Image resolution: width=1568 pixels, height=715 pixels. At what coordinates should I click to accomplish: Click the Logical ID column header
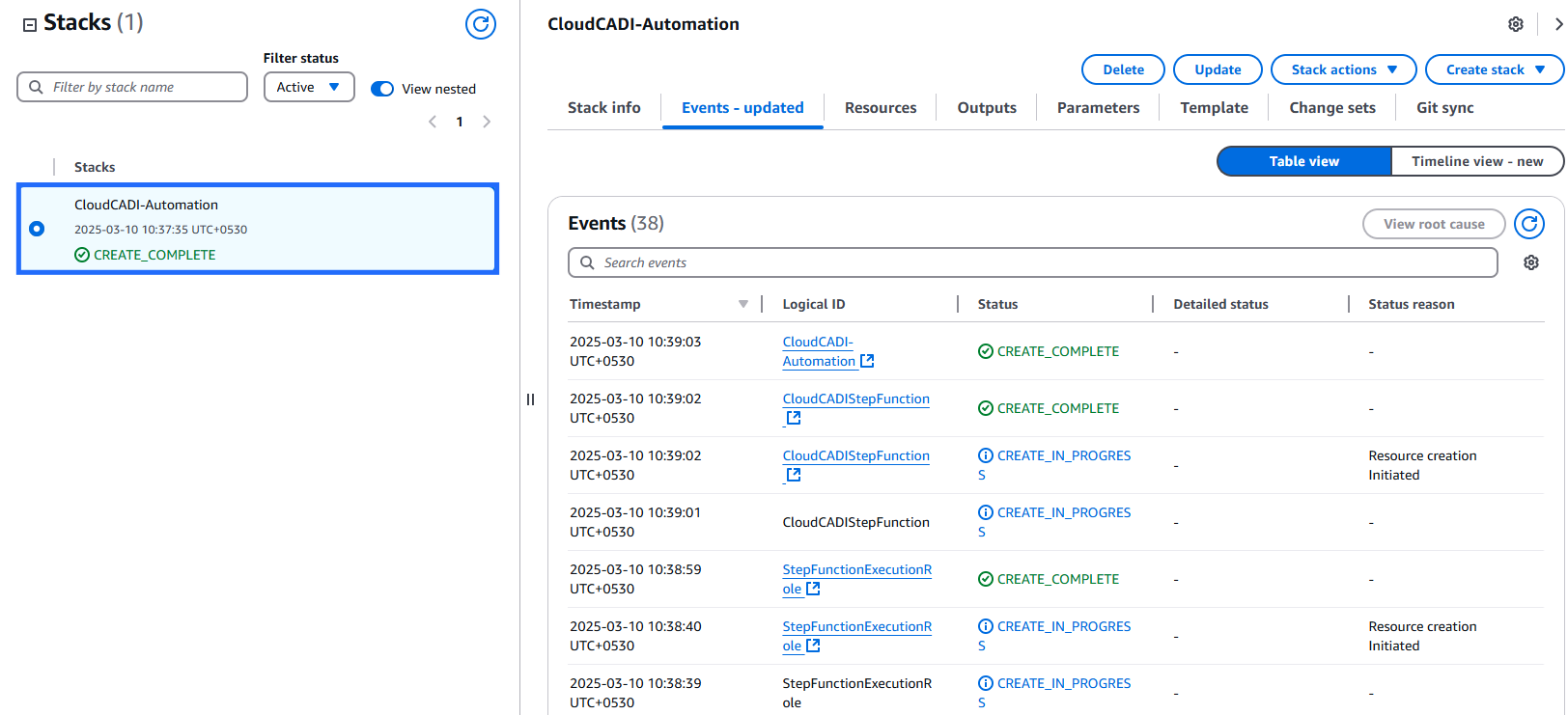tap(814, 304)
